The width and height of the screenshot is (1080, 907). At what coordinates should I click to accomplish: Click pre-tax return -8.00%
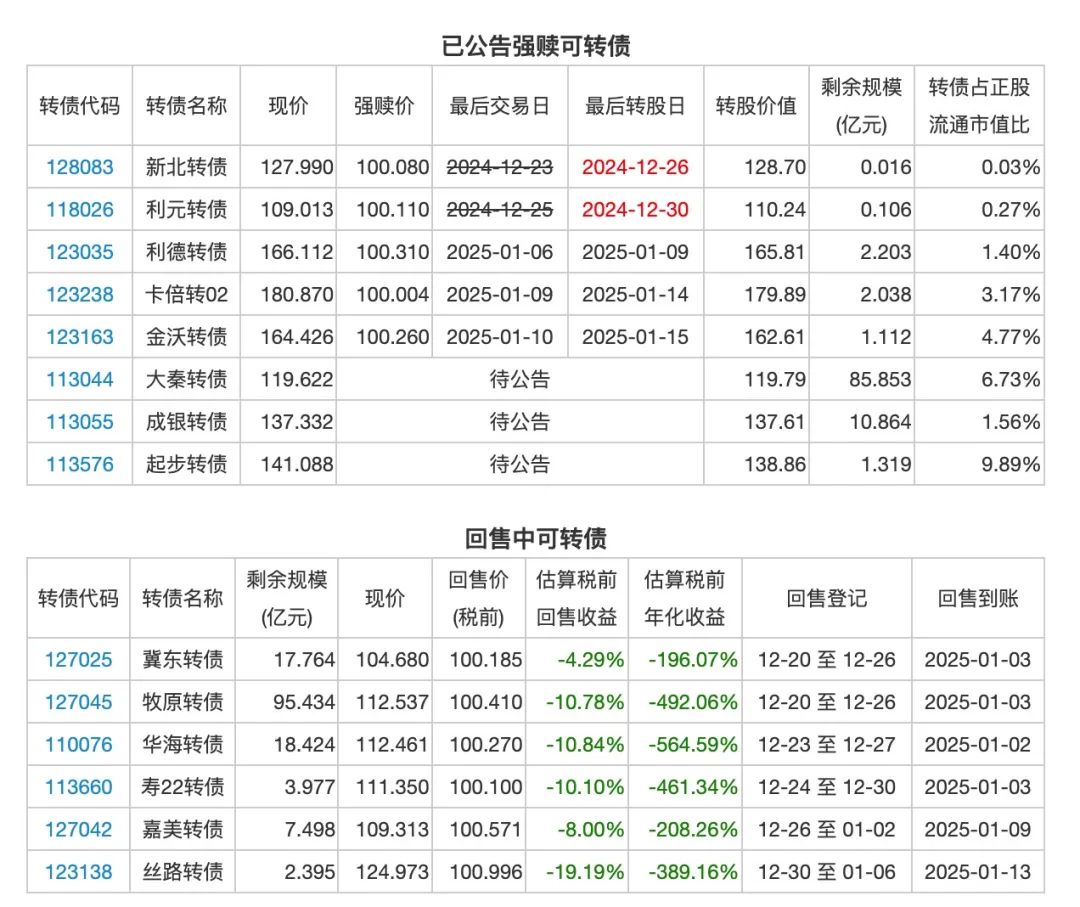click(x=590, y=829)
